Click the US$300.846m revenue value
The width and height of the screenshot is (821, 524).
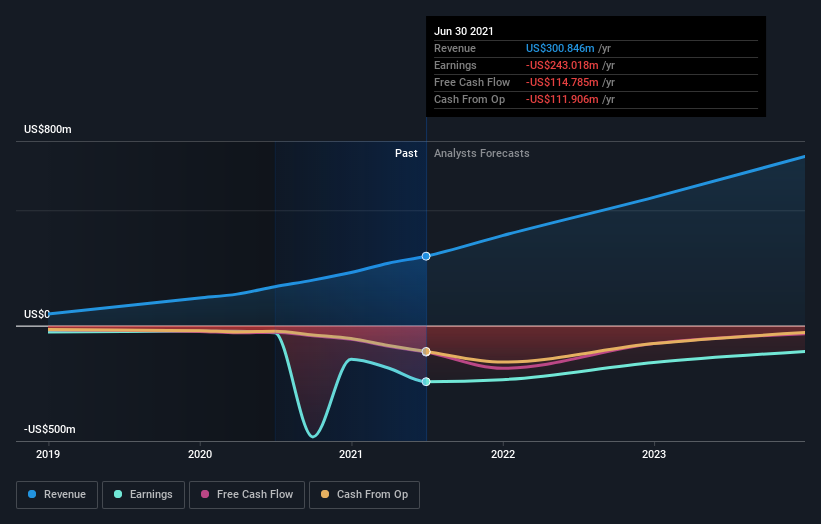pos(560,48)
